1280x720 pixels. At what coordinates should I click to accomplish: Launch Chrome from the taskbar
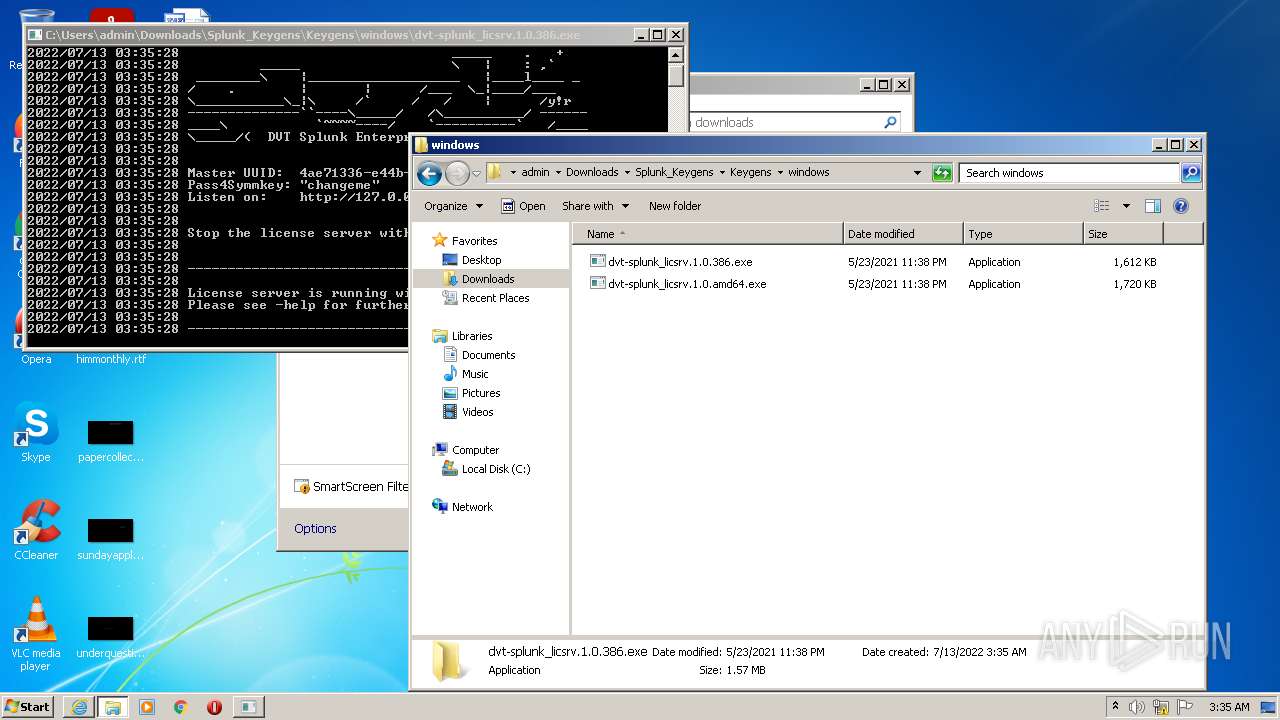[181, 707]
